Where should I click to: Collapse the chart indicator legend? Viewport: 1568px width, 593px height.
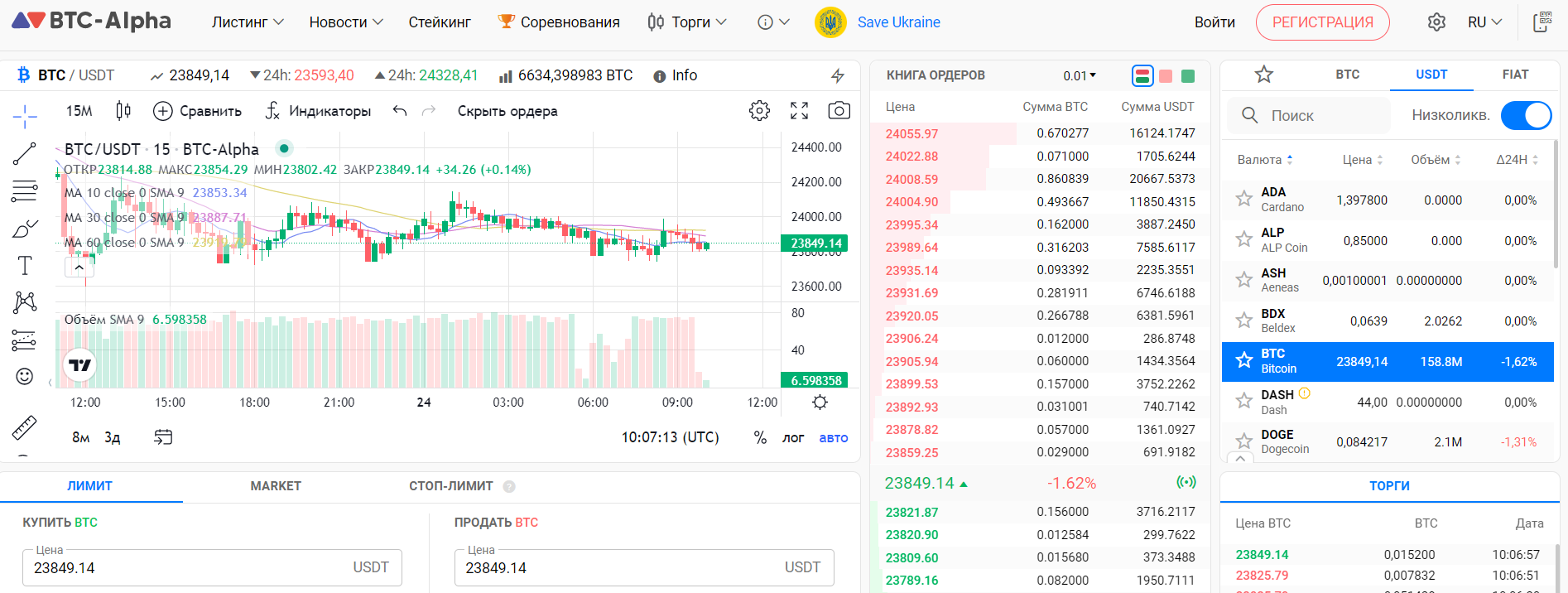click(x=79, y=268)
